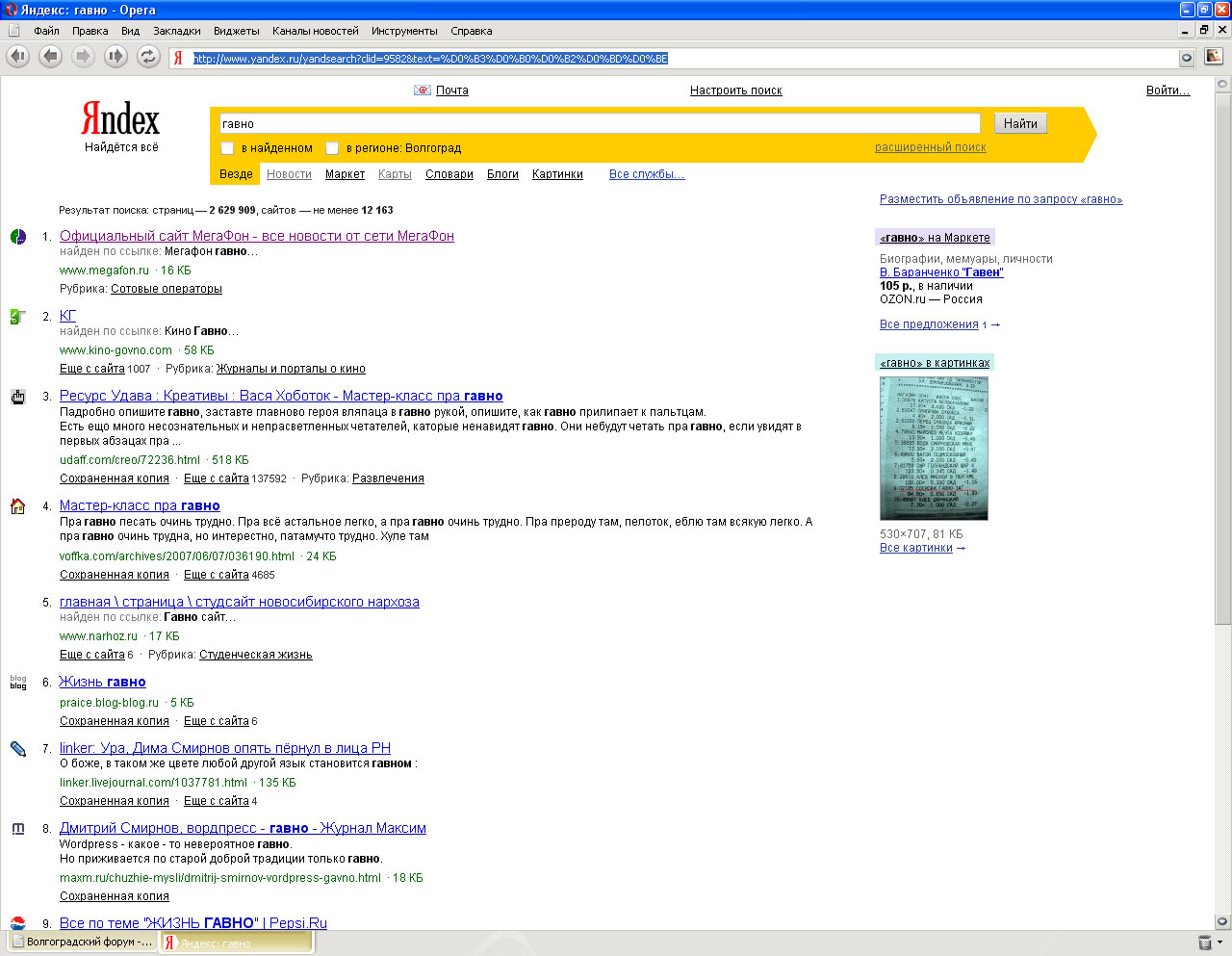Select the Картинки search category
The height and width of the screenshot is (956, 1232).
557,174
